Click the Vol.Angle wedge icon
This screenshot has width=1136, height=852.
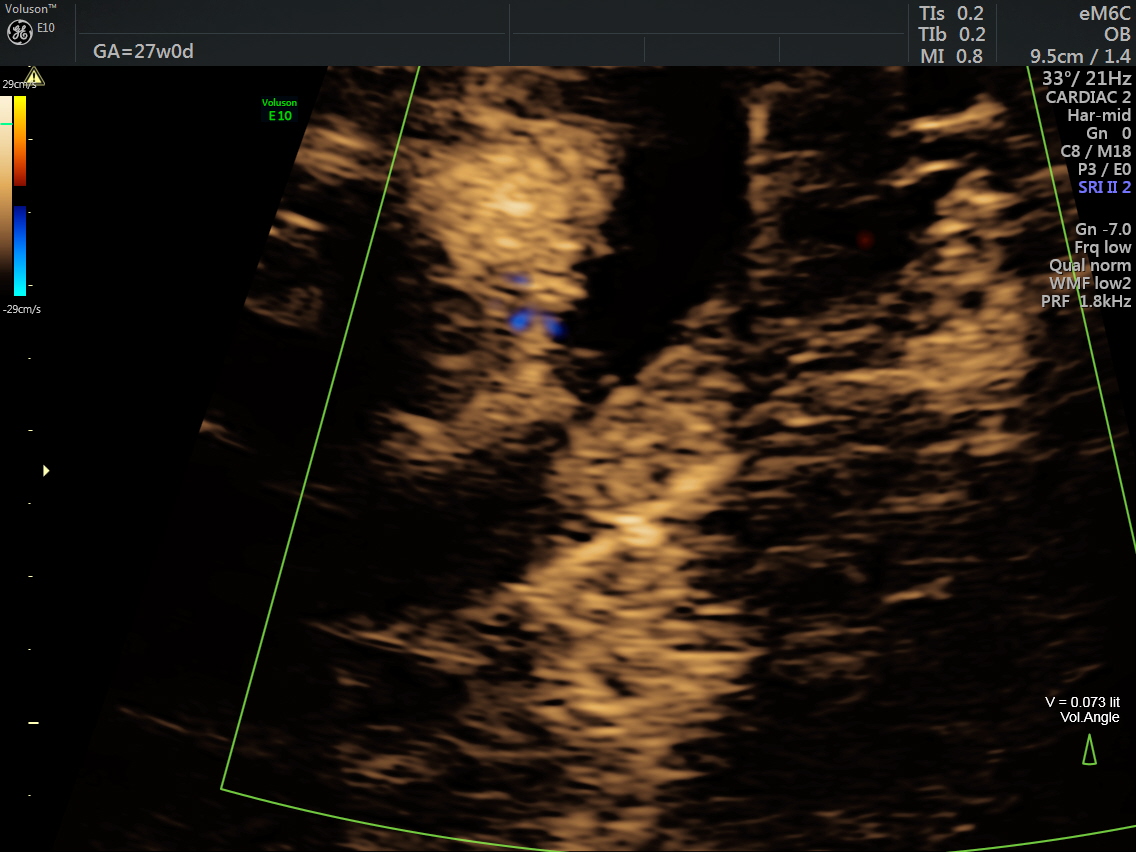click(x=1089, y=749)
